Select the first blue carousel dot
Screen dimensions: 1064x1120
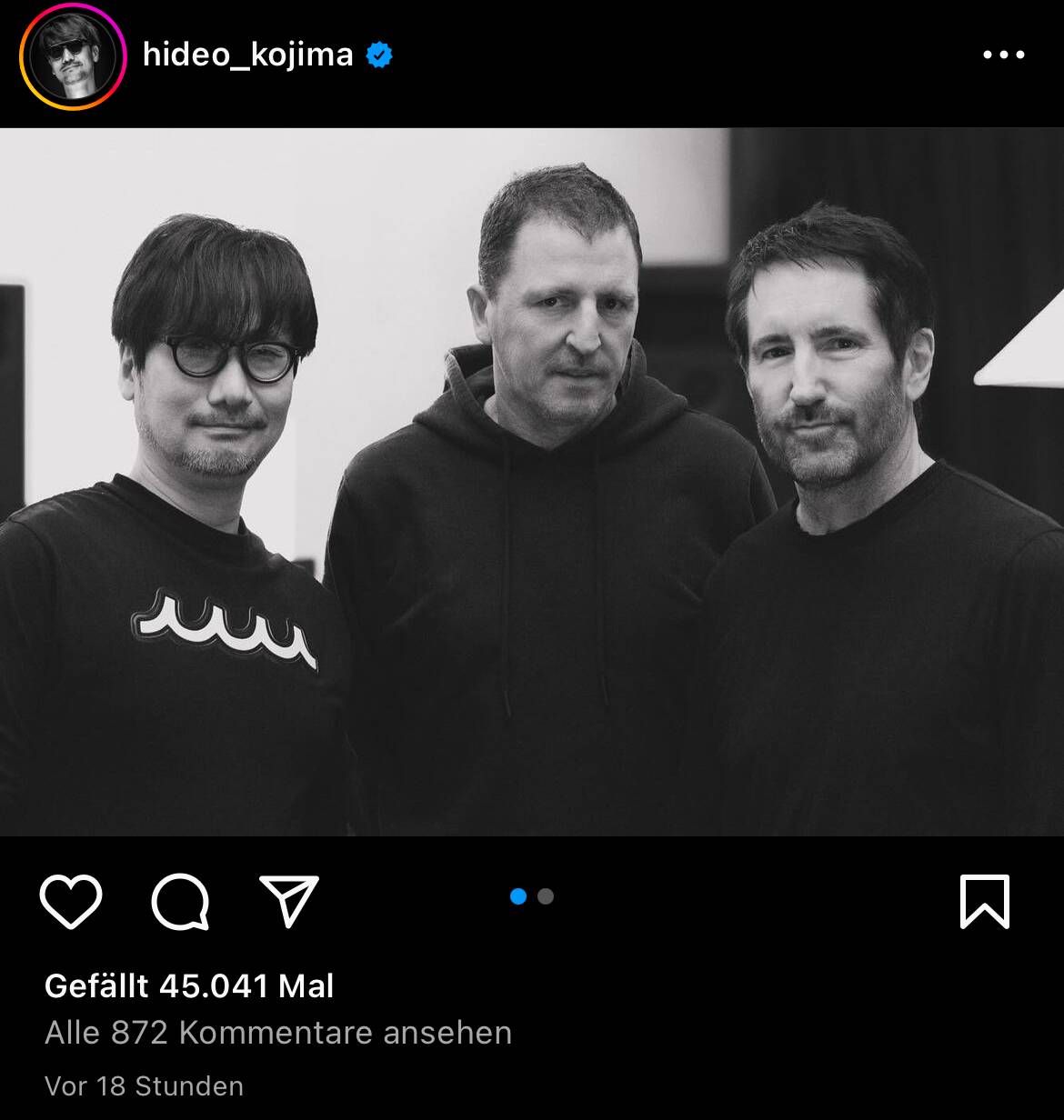pyautogui.click(x=518, y=896)
